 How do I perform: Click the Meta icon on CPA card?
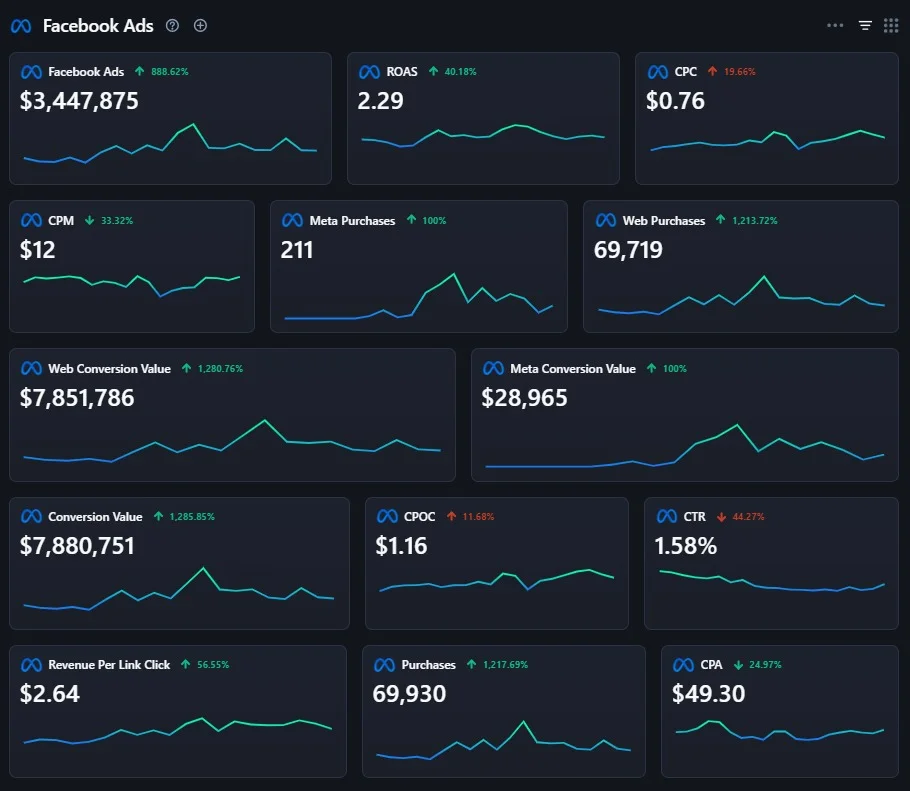684,665
